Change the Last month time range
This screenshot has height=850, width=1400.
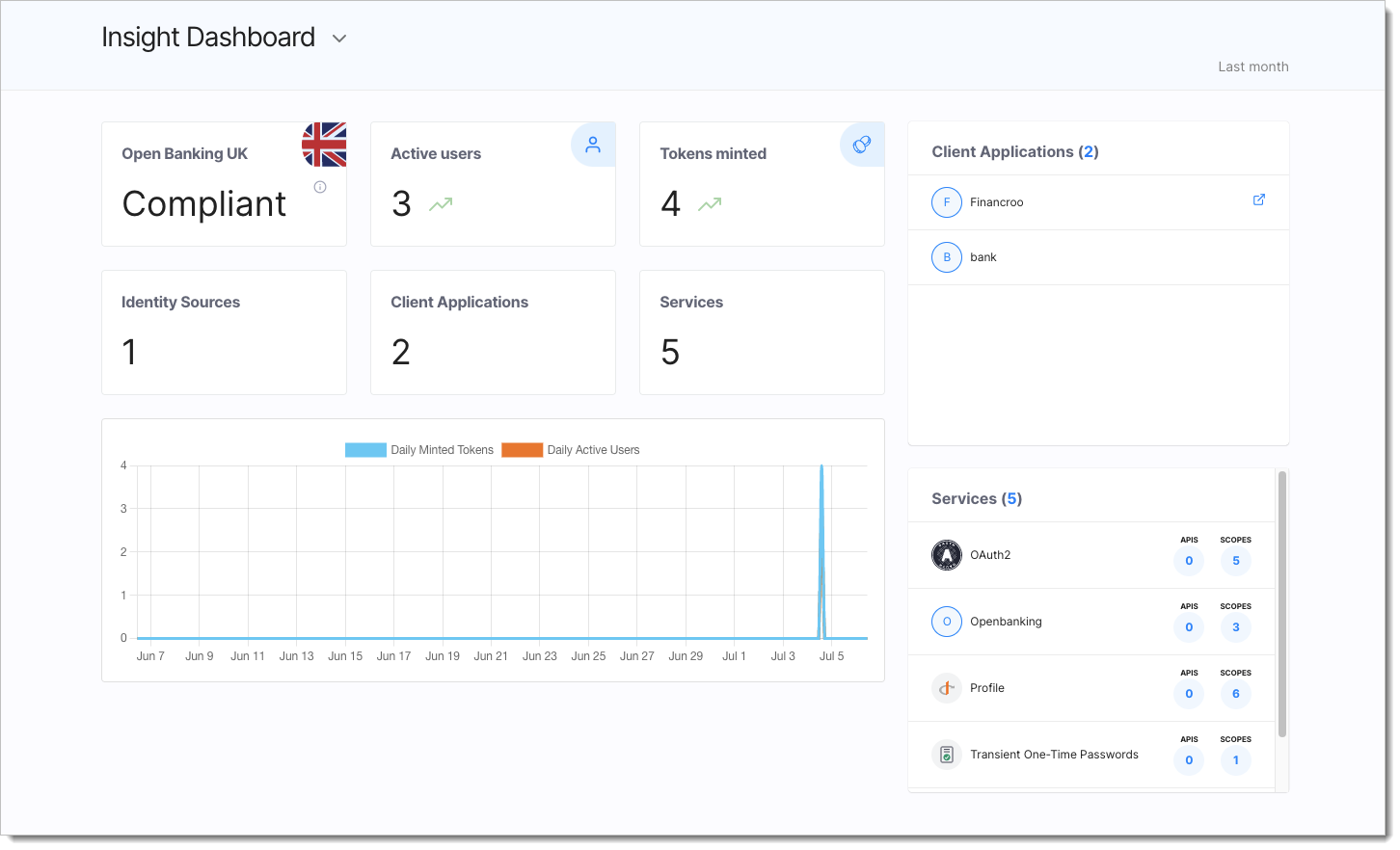pyautogui.click(x=1252, y=66)
